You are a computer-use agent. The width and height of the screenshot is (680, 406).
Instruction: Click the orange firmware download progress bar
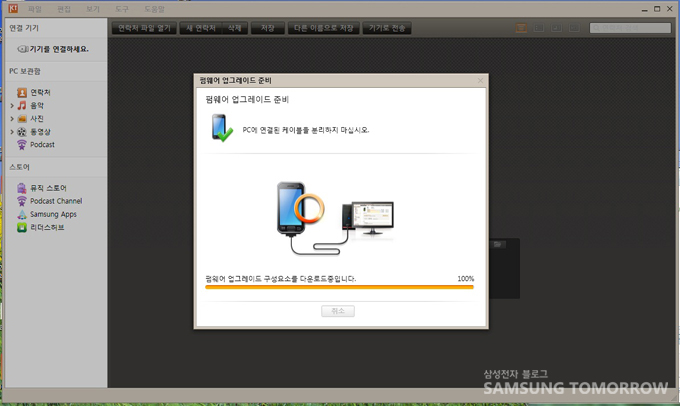[x=339, y=287]
